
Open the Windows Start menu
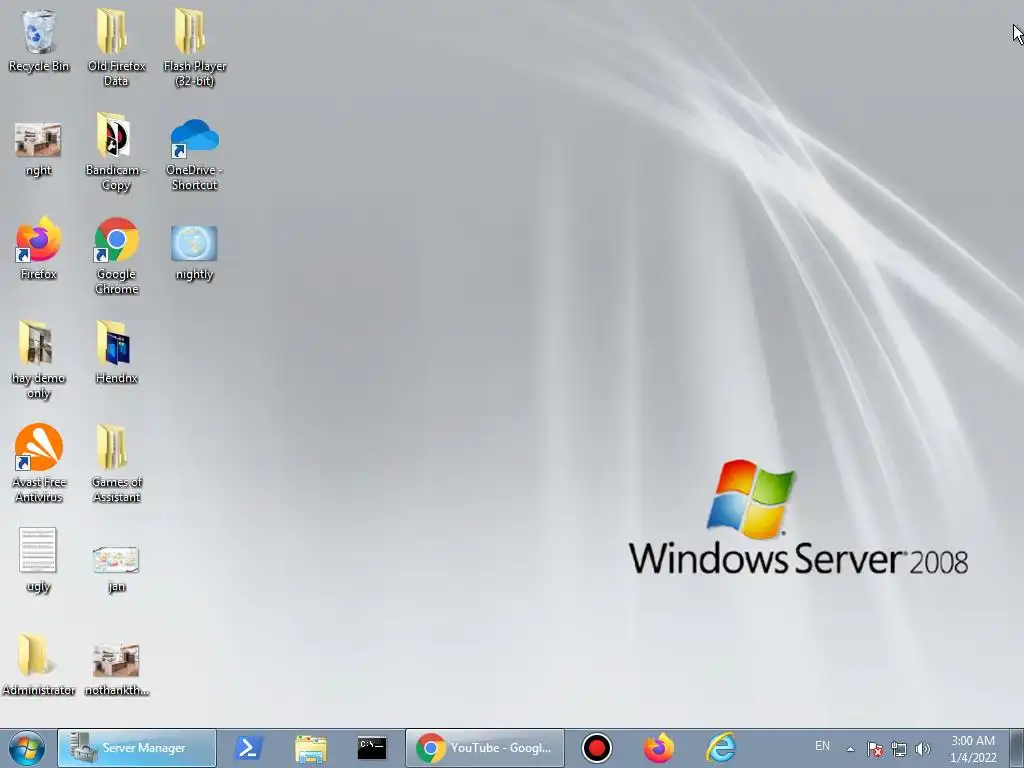27,748
